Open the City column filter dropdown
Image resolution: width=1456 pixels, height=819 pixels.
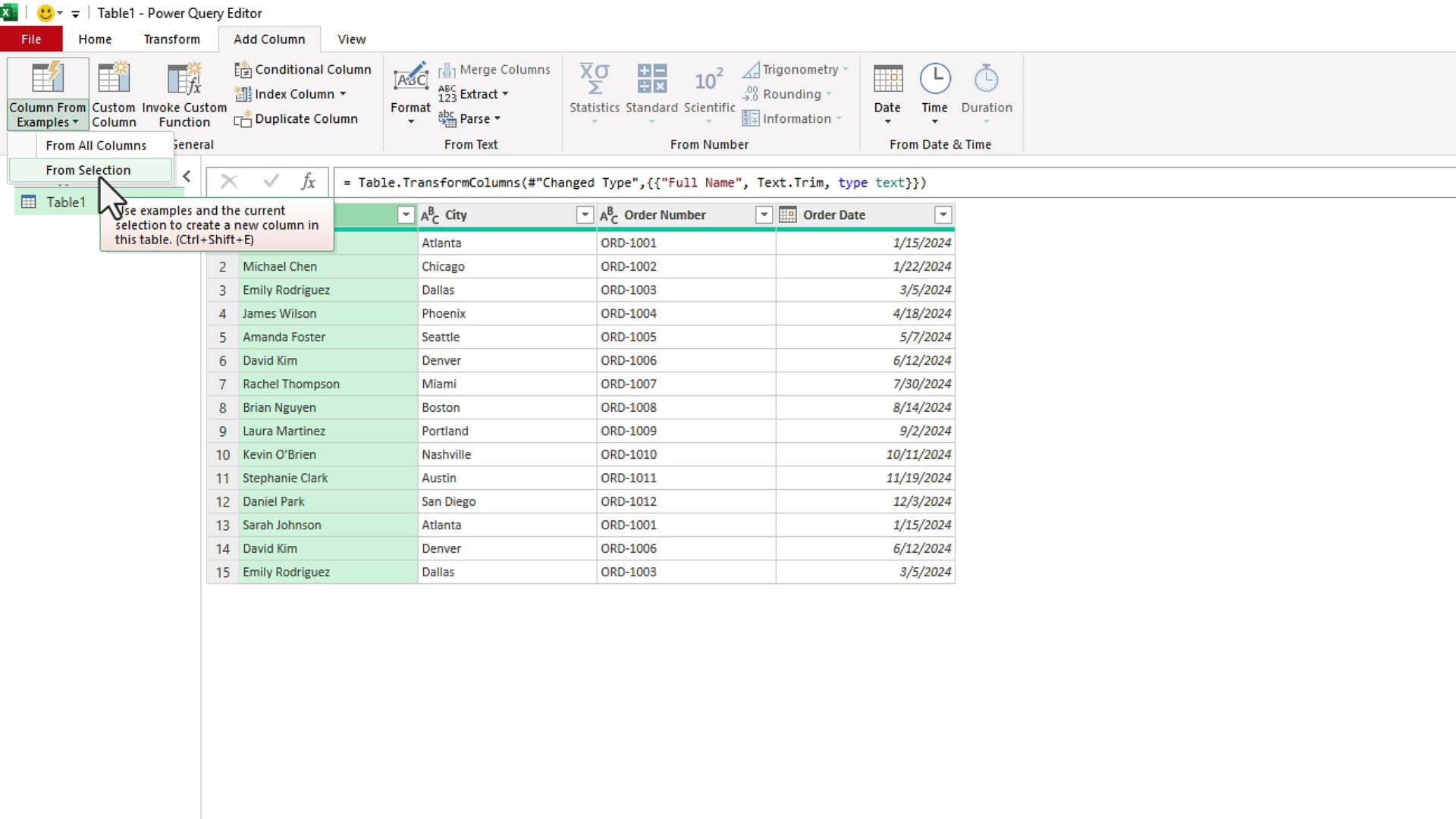point(585,215)
